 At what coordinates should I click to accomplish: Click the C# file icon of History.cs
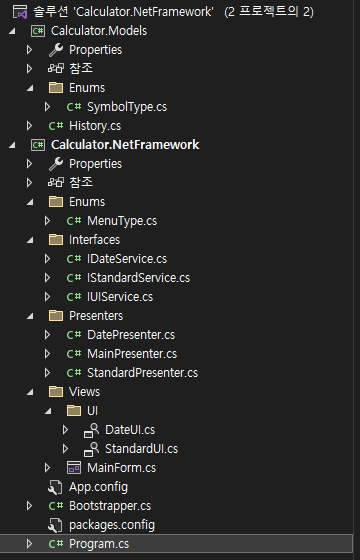[x=56, y=126]
